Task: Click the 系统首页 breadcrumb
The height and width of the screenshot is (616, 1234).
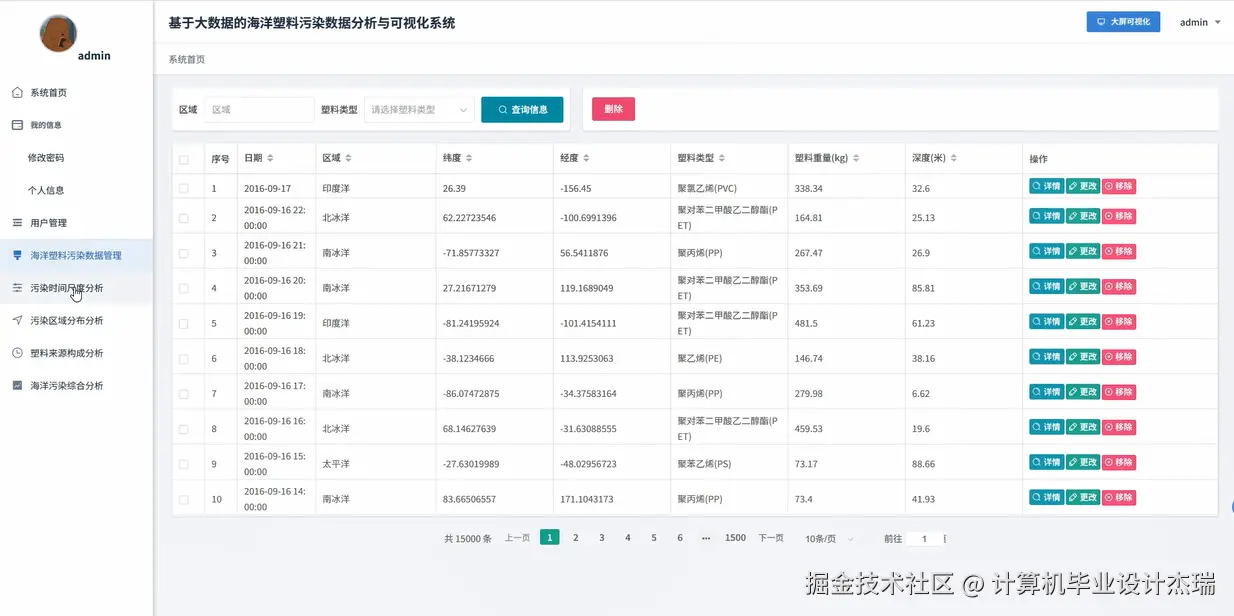Action: (x=187, y=60)
